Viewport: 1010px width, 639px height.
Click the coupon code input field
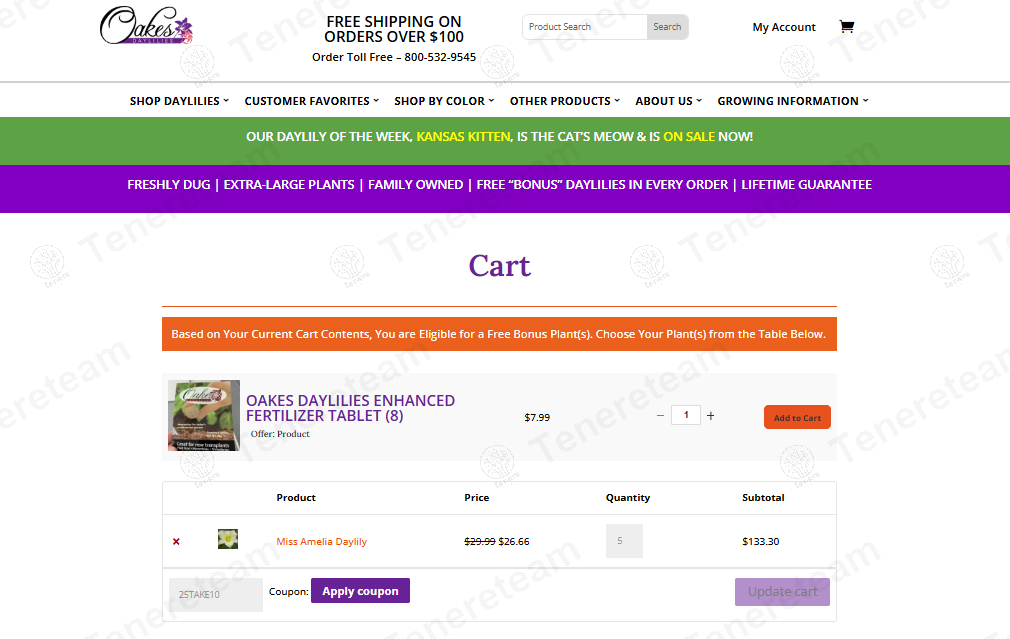(216, 595)
